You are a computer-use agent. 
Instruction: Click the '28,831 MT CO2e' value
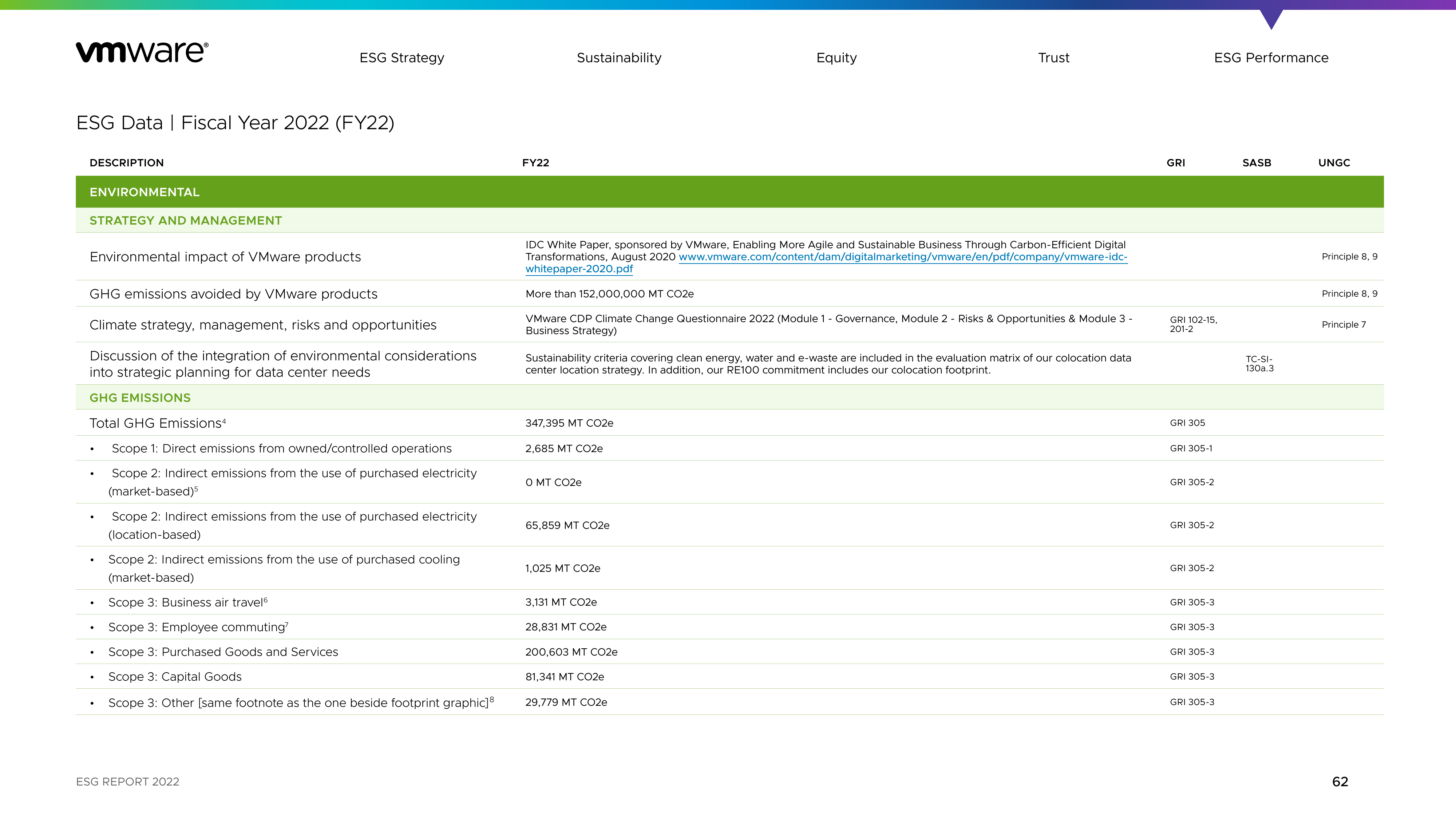tap(566, 628)
